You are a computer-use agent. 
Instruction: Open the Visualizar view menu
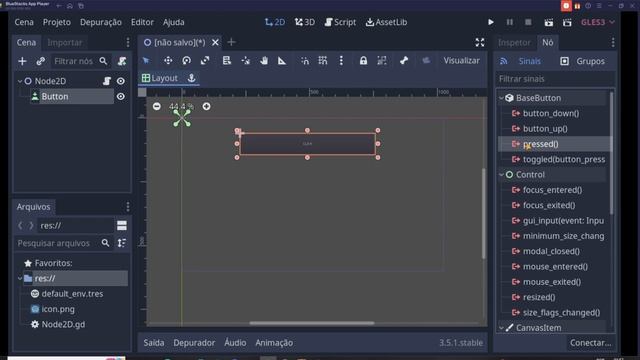click(462, 61)
